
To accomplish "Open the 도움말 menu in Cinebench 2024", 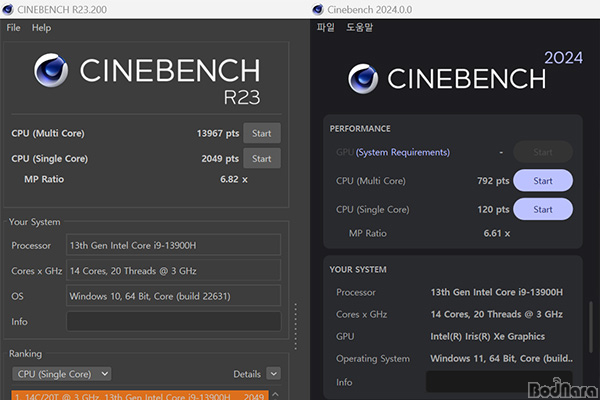I will 359,28.
